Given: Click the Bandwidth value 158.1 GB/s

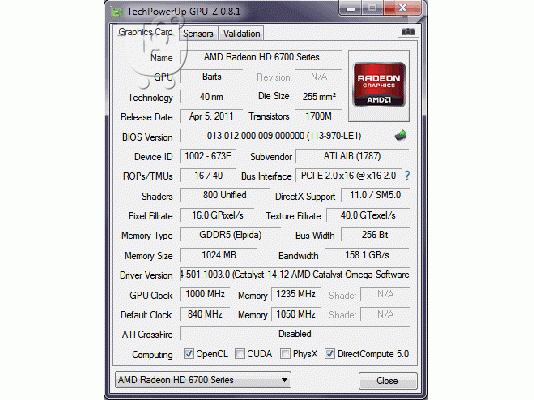Looking at the screenshot, I should [367, 255].
